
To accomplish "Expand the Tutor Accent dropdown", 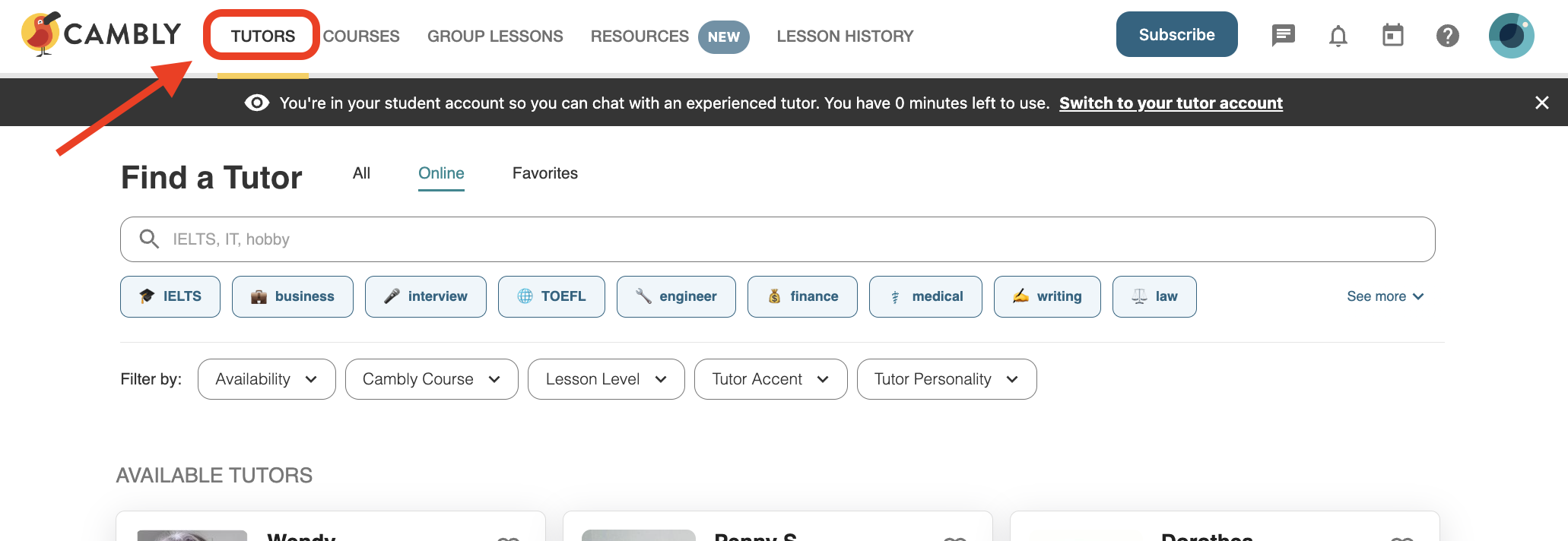I will [x=770, y=379].
